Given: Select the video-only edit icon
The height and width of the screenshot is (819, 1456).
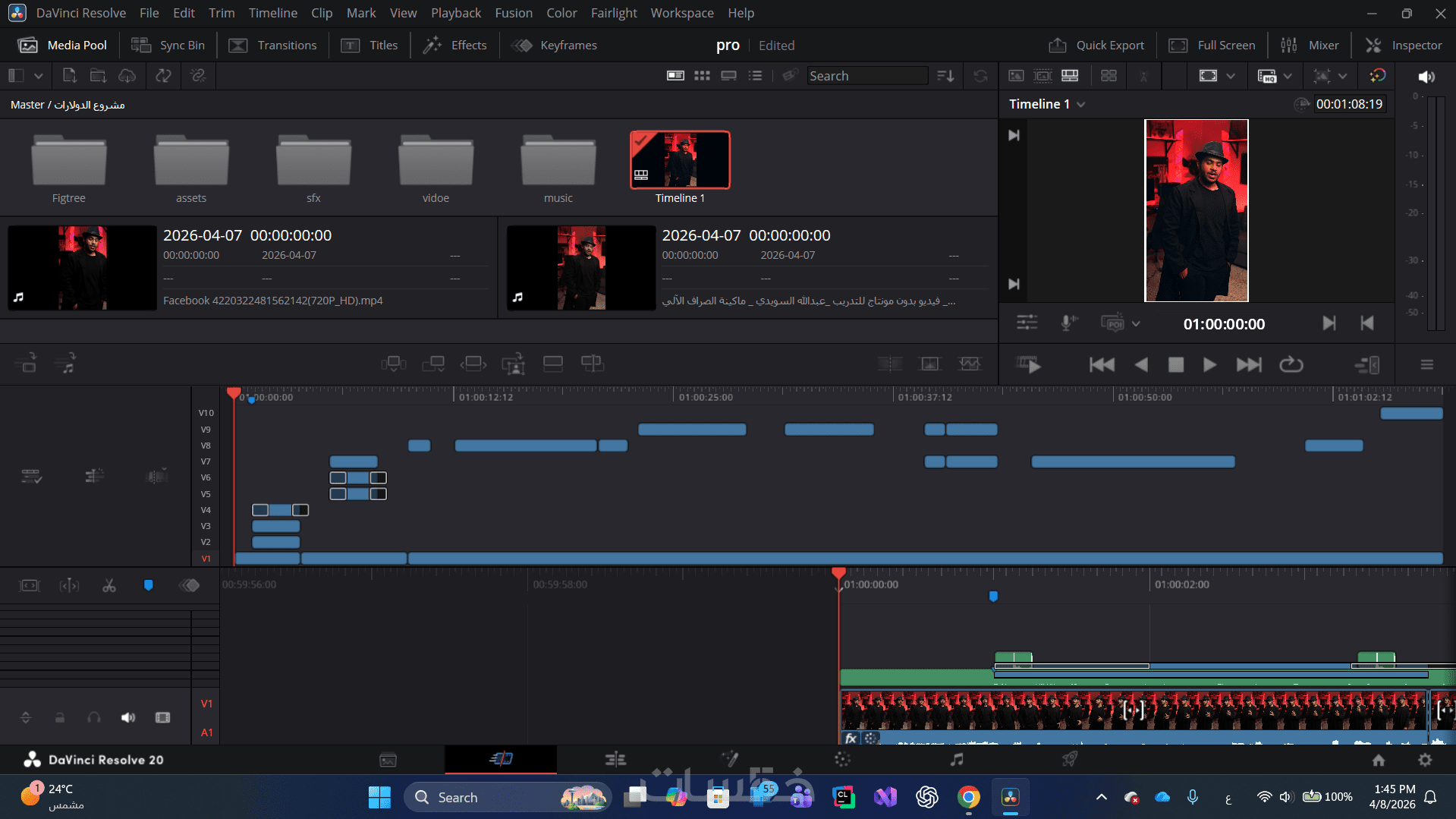Looking at the screenshot, I should (27, 364).
